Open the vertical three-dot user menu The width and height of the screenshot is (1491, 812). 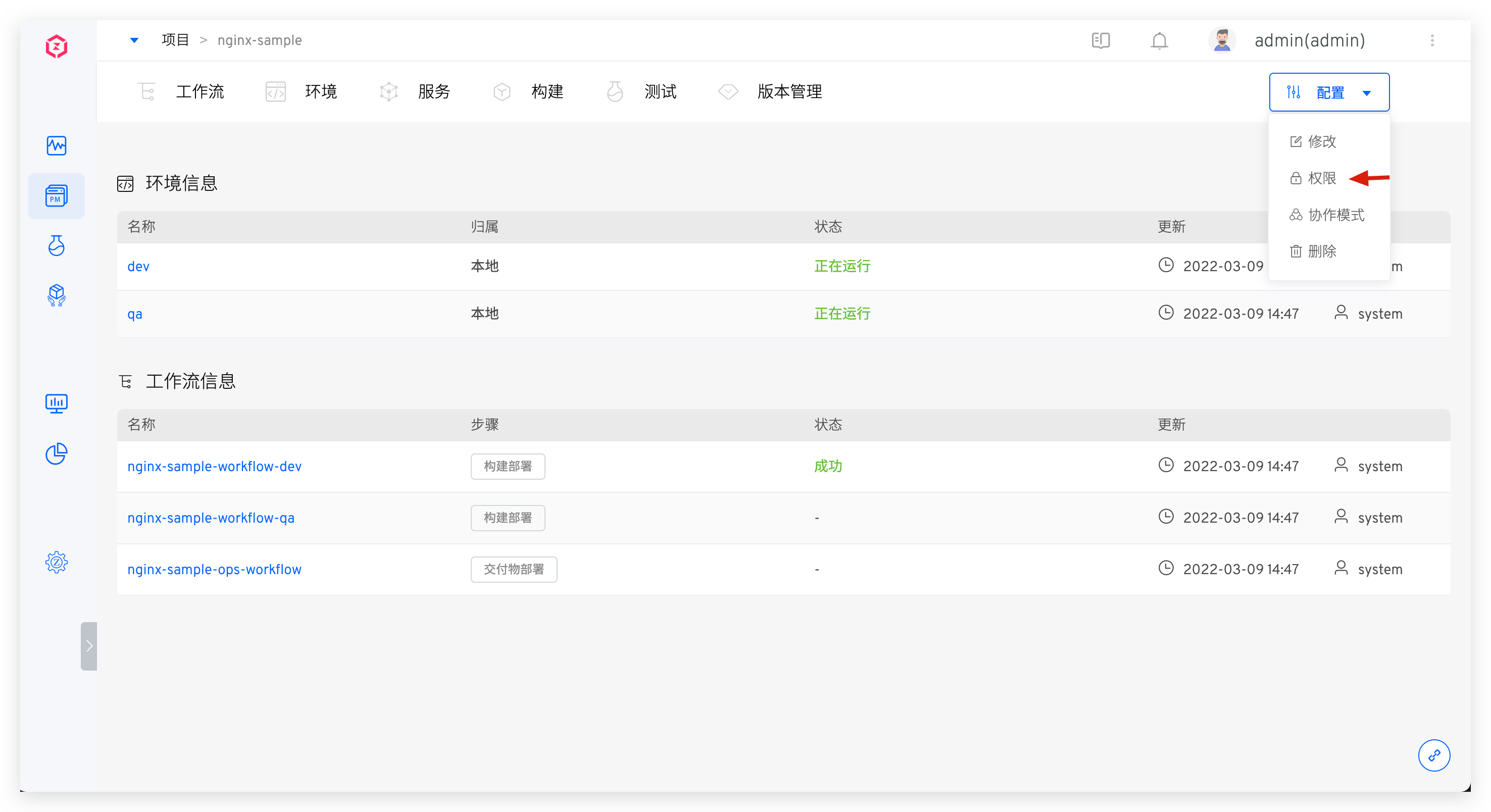1432,40
